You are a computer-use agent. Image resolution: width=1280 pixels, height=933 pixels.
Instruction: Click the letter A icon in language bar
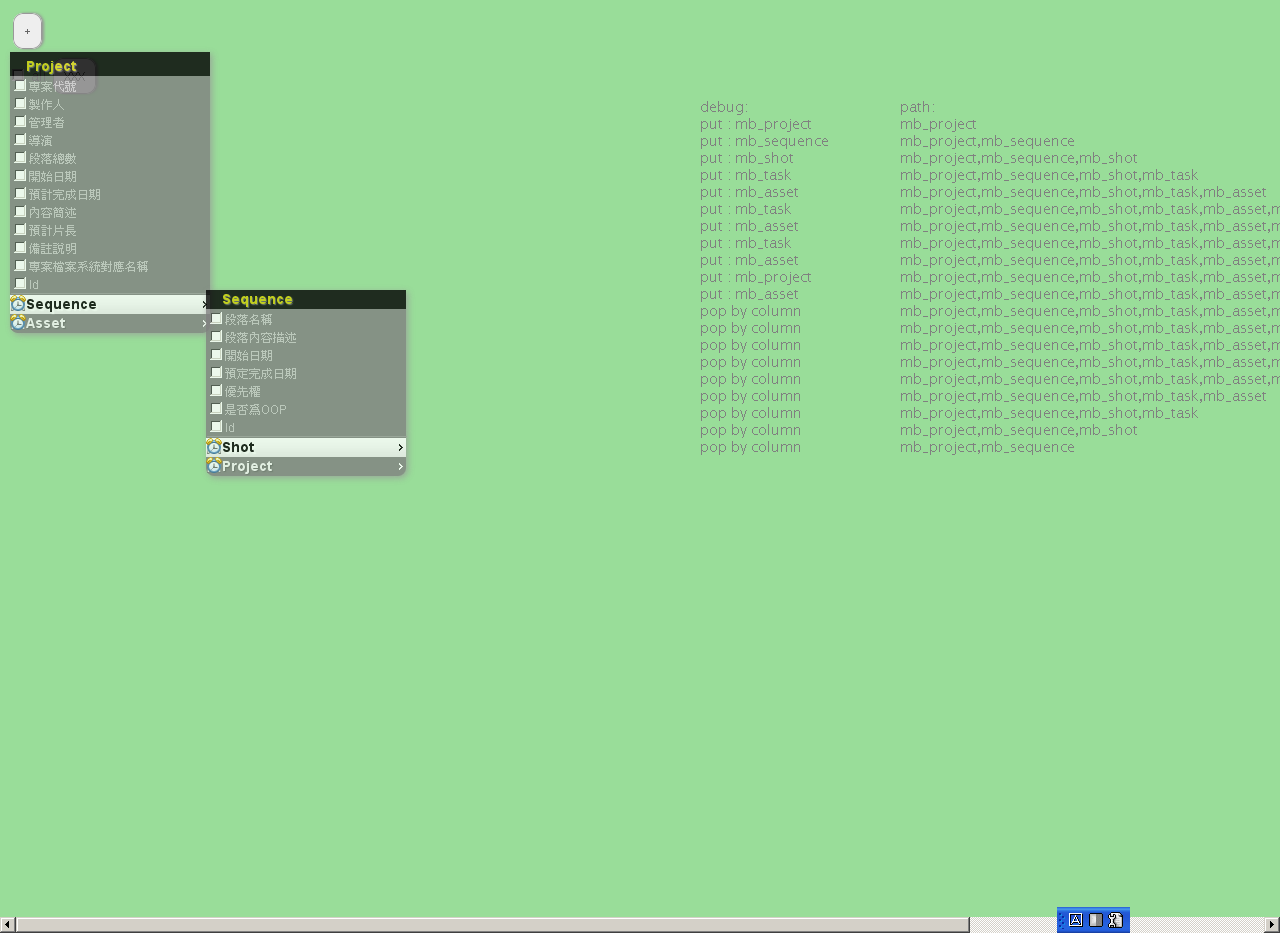click(1076, 920)
